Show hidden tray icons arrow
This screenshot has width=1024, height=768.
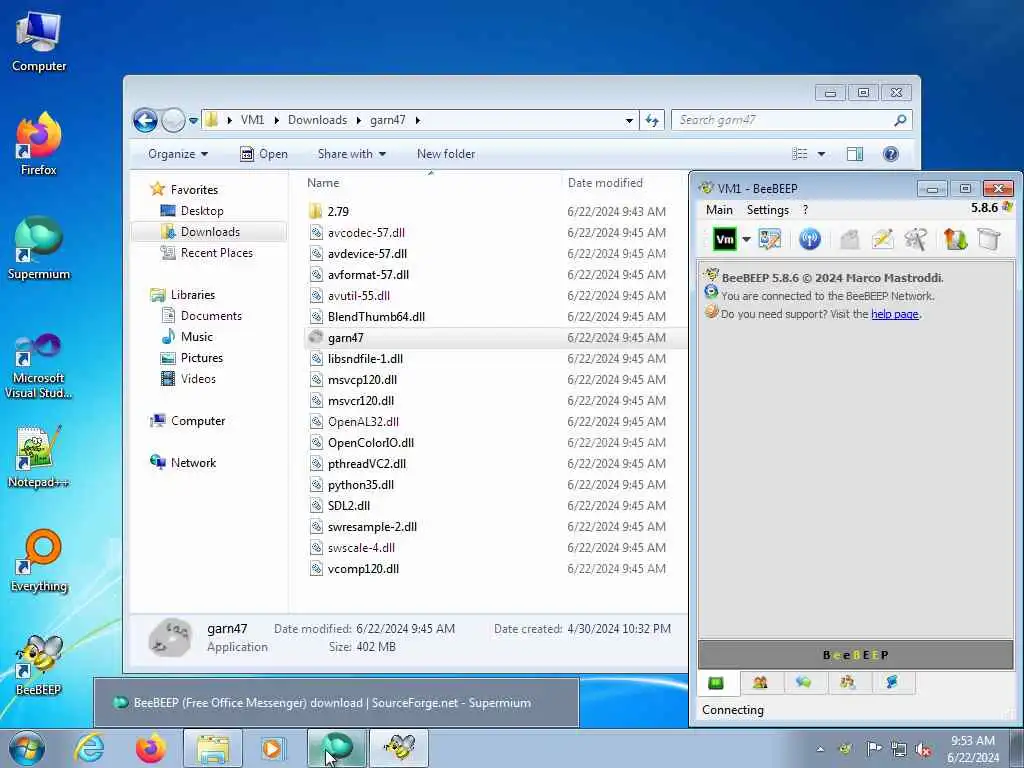tap(820, 749)
